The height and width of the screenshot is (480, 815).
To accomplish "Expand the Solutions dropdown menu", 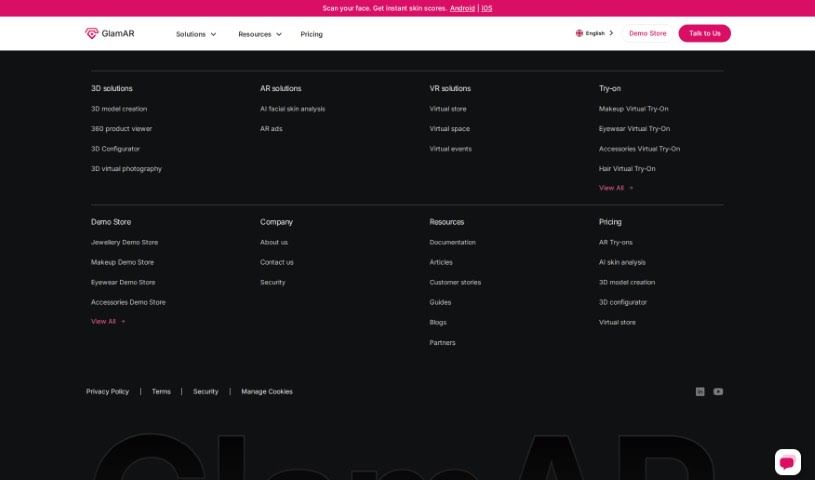I will 196,34.
